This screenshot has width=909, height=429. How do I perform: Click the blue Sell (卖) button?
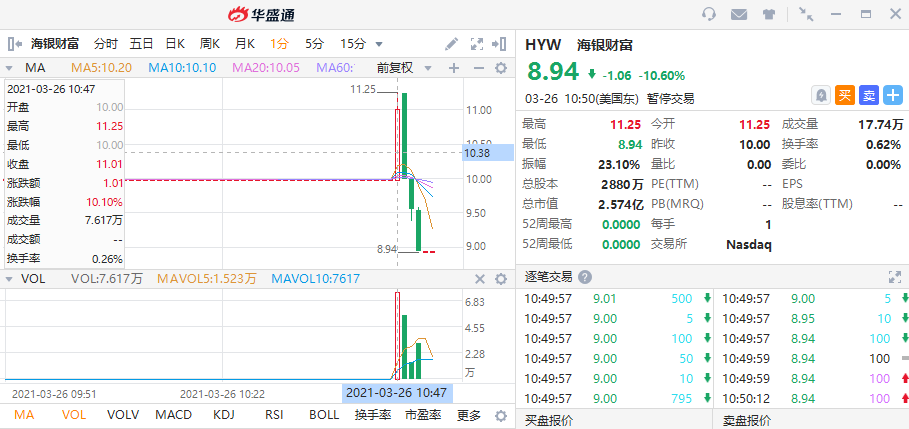click(868, 95)
